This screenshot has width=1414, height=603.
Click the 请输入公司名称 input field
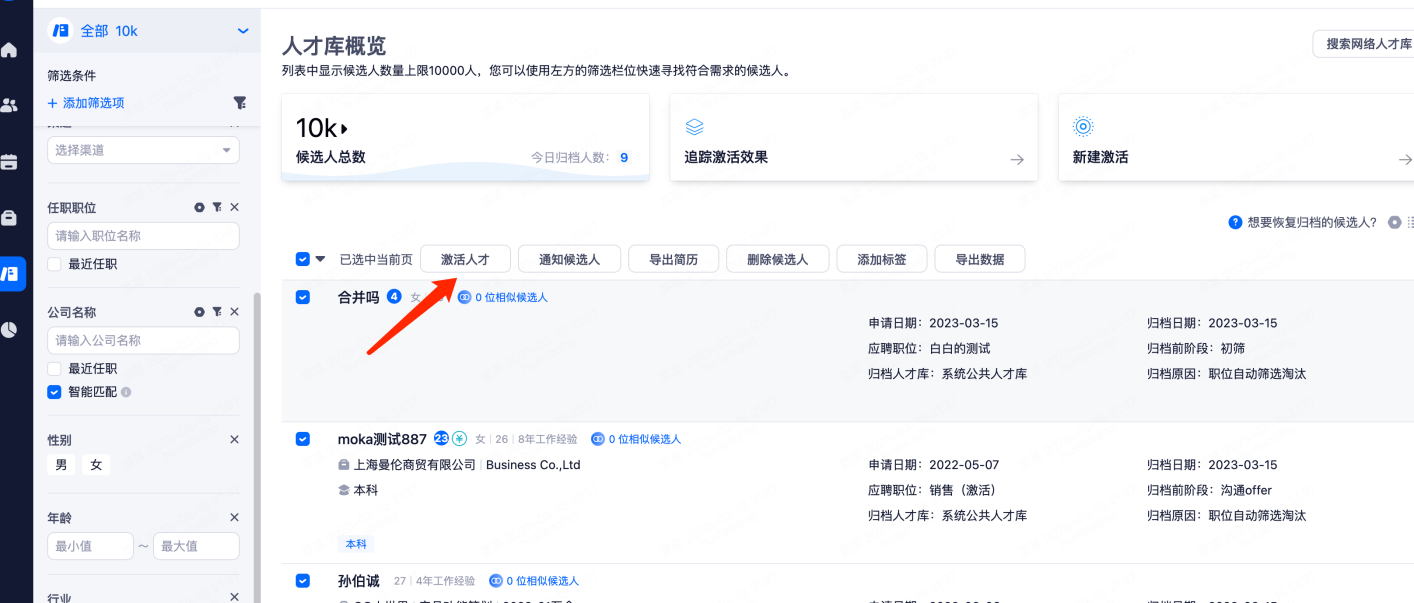(x=143, y=340)
